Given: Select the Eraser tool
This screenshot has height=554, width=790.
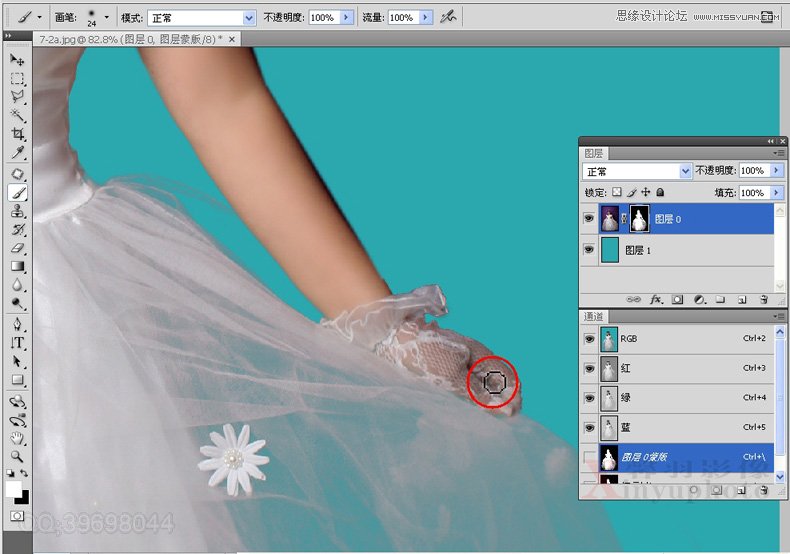Looking at the screenshot, I should (18, 247).
